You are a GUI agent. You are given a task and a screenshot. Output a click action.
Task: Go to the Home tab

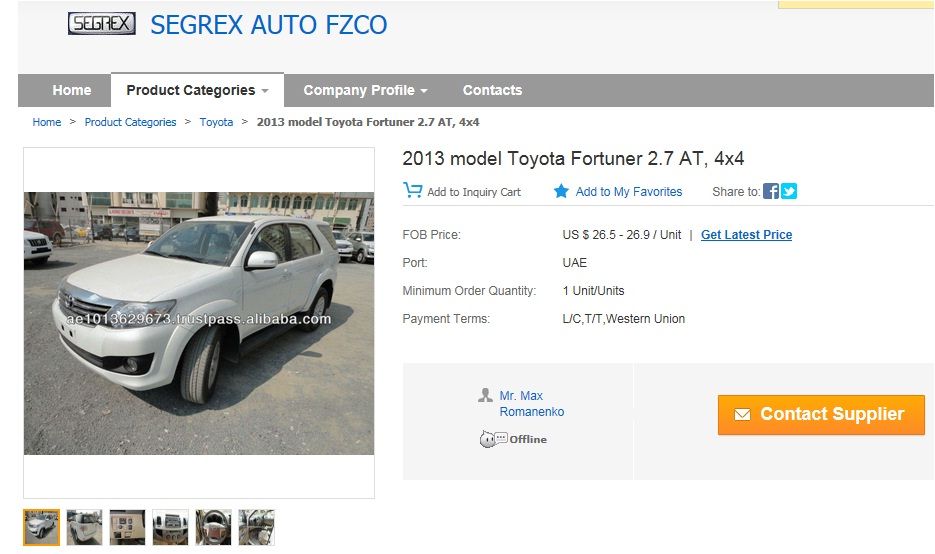point(71,90)
